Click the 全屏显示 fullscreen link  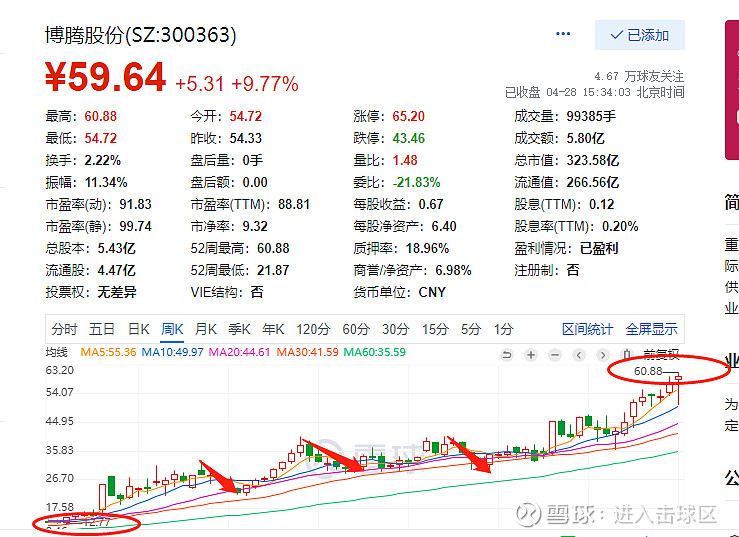tap(651, 329)
